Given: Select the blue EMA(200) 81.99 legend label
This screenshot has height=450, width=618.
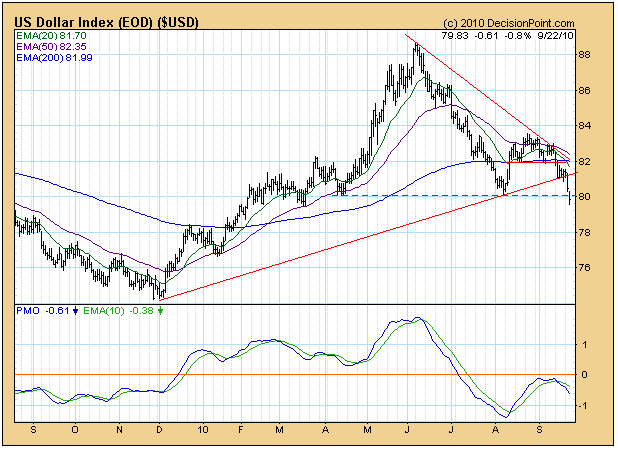Looking at the screenshot, I should [x=53, y=58].
